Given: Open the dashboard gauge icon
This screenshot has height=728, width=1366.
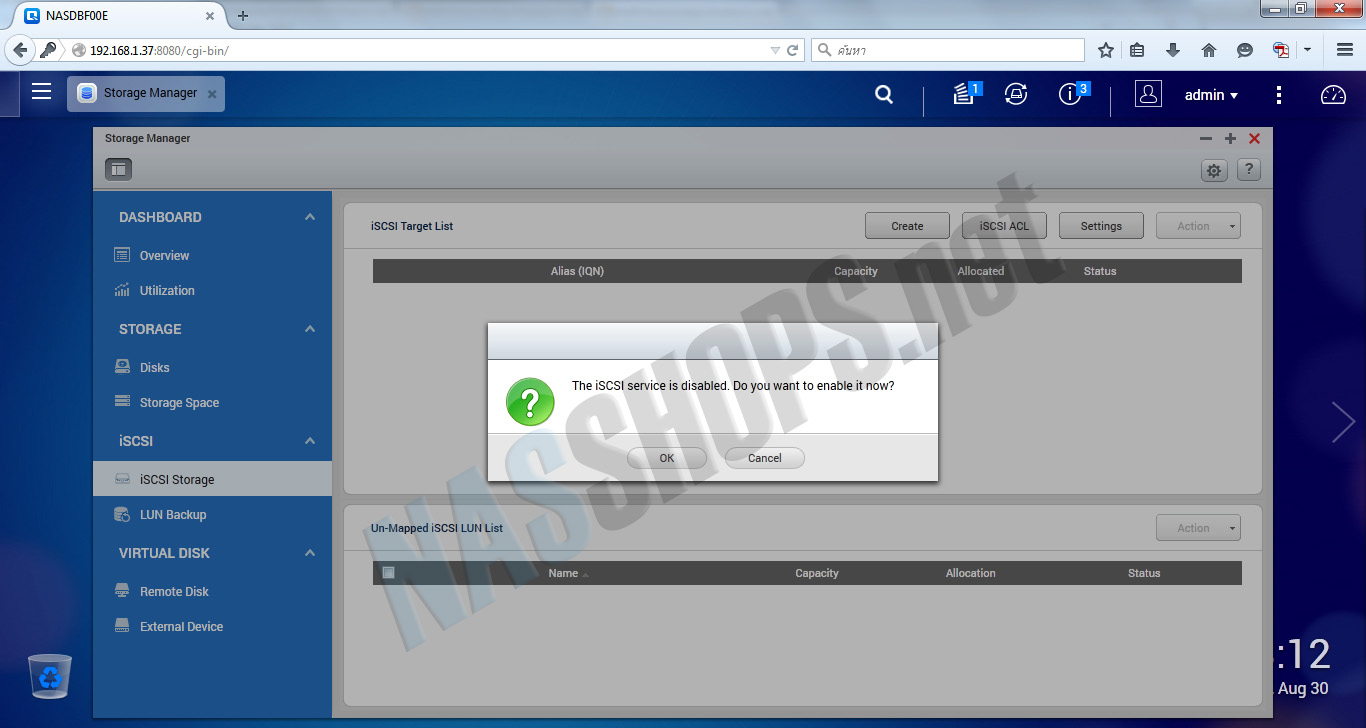Looking at the screenshot, I should pos(1333,95).
